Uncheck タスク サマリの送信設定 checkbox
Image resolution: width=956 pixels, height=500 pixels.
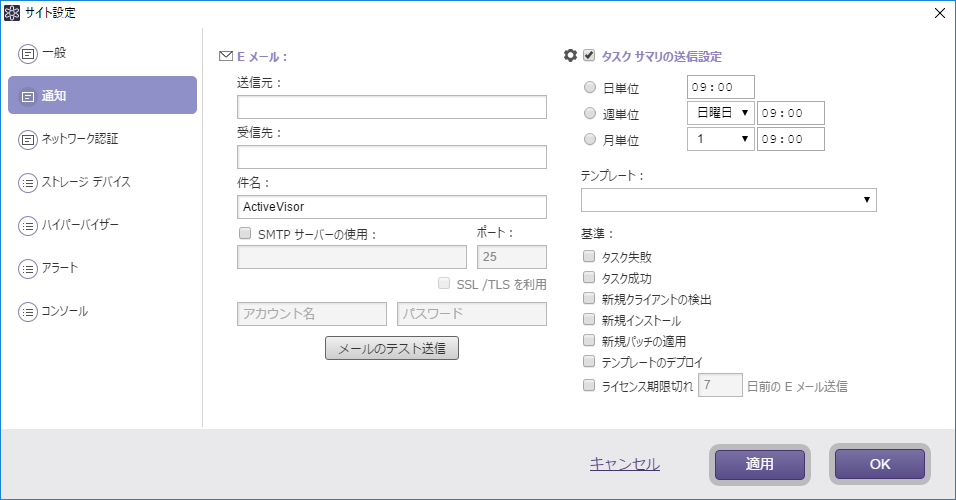[590, 56]
